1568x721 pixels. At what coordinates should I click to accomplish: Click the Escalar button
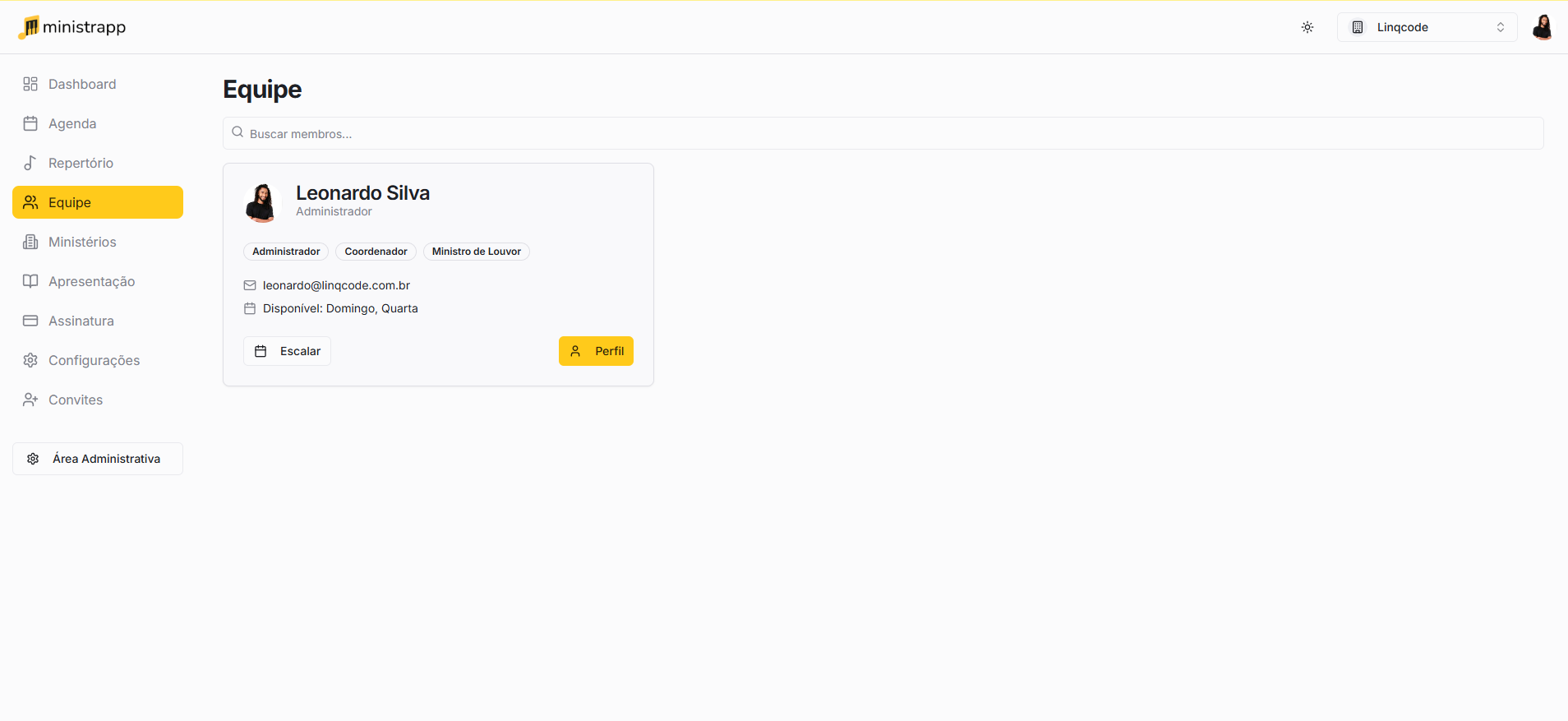[x=287, y=351]
